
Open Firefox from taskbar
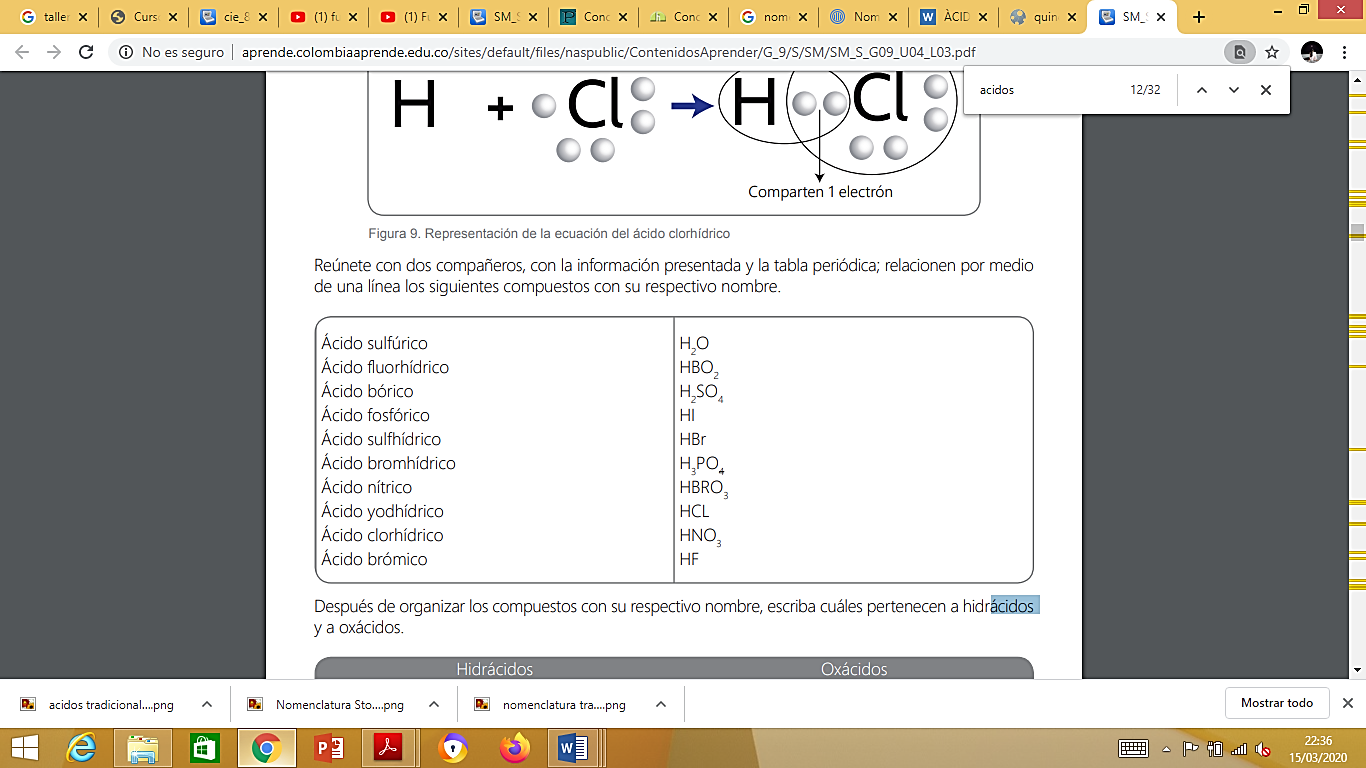coord(514,748)
